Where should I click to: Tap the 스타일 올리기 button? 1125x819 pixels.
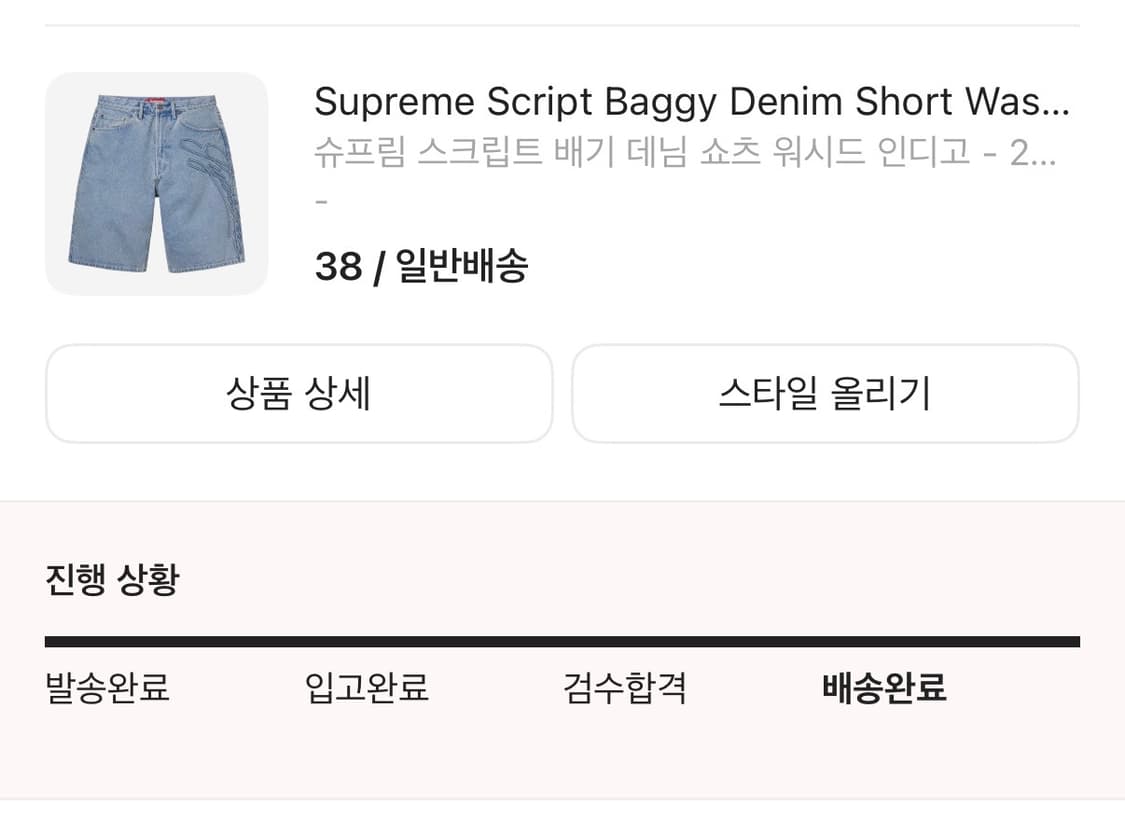click(x=825, y=394)
